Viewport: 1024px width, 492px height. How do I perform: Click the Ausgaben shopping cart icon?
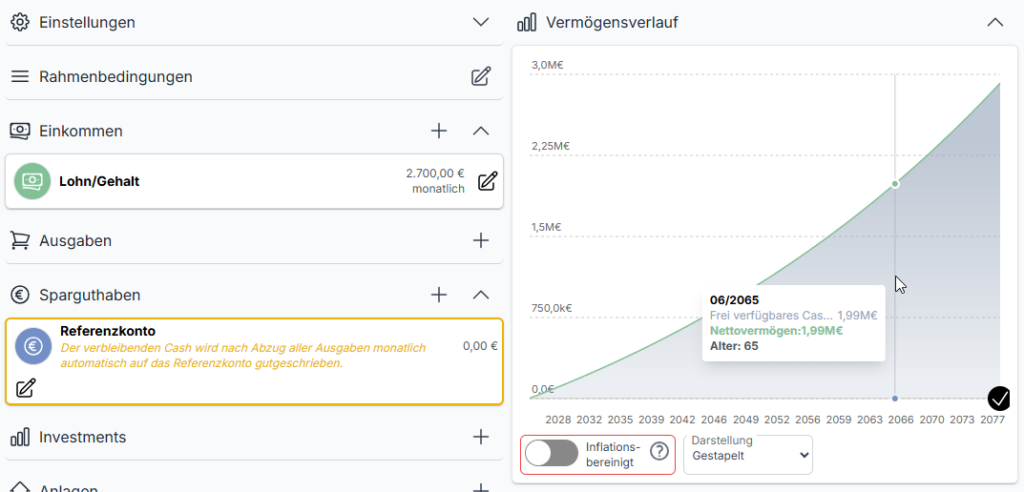pos(20,241)
